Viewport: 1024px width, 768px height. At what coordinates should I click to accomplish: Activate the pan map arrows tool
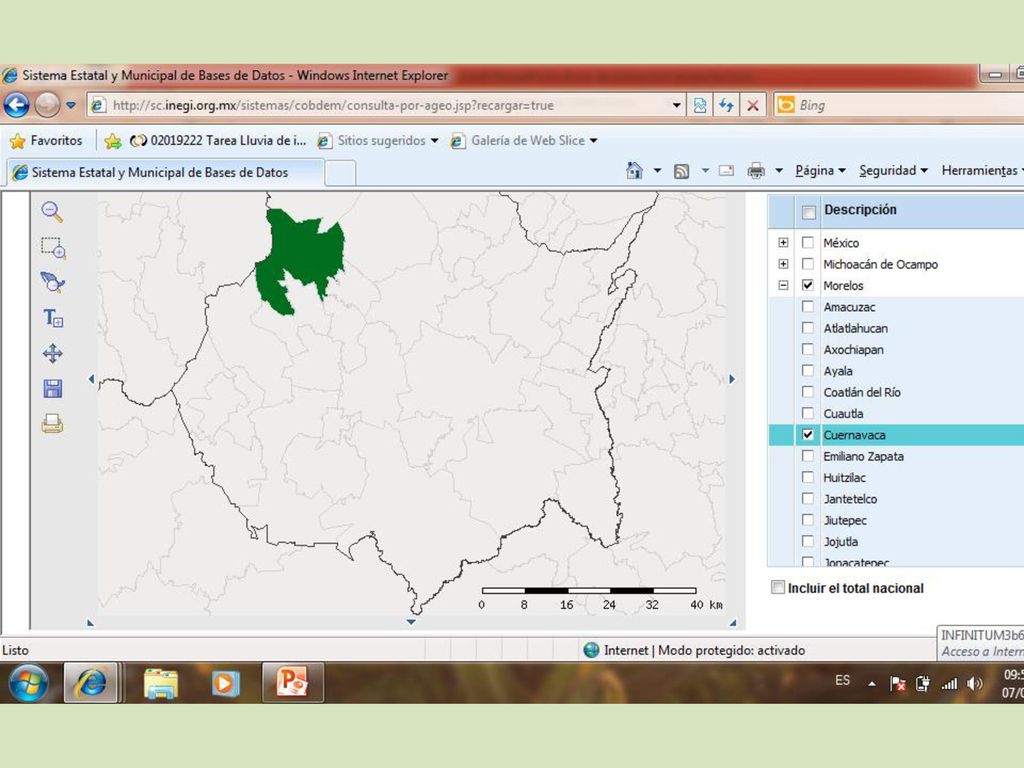(52, 353)
